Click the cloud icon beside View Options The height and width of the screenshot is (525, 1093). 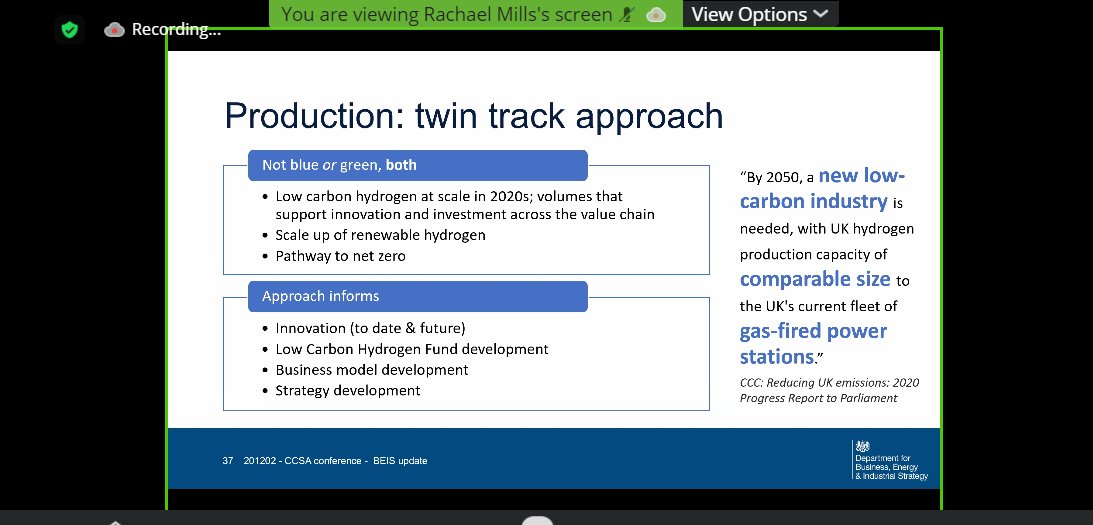656,15
